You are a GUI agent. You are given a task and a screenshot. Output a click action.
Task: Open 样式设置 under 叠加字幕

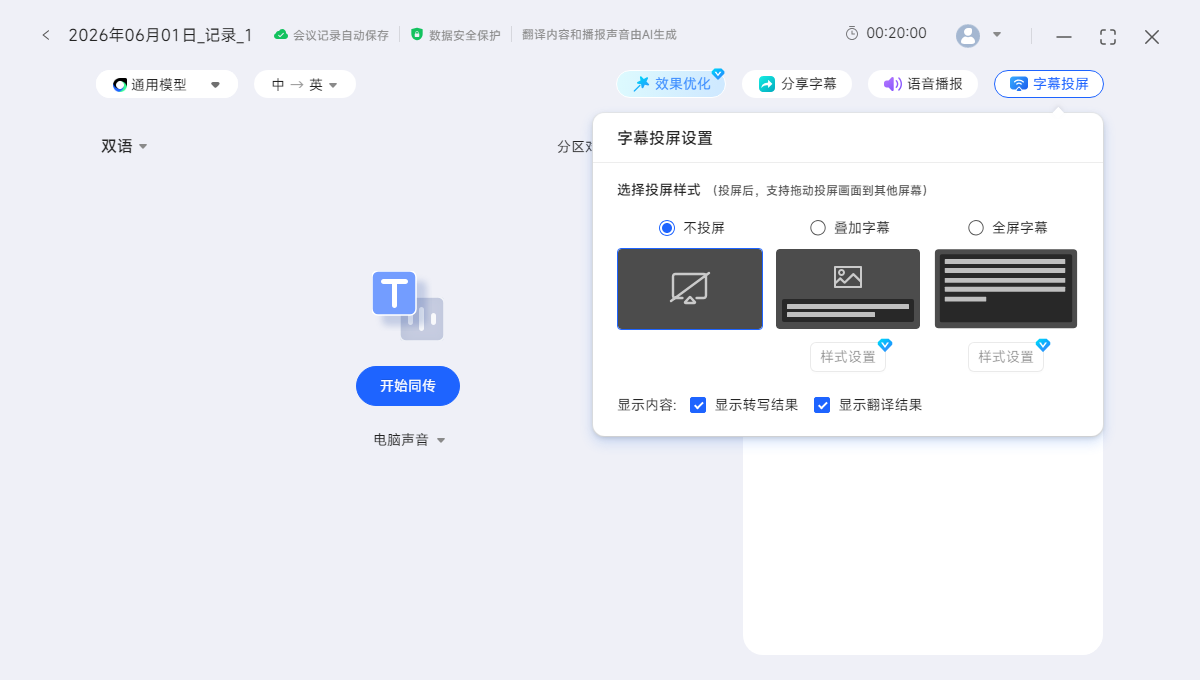[848, 357]
